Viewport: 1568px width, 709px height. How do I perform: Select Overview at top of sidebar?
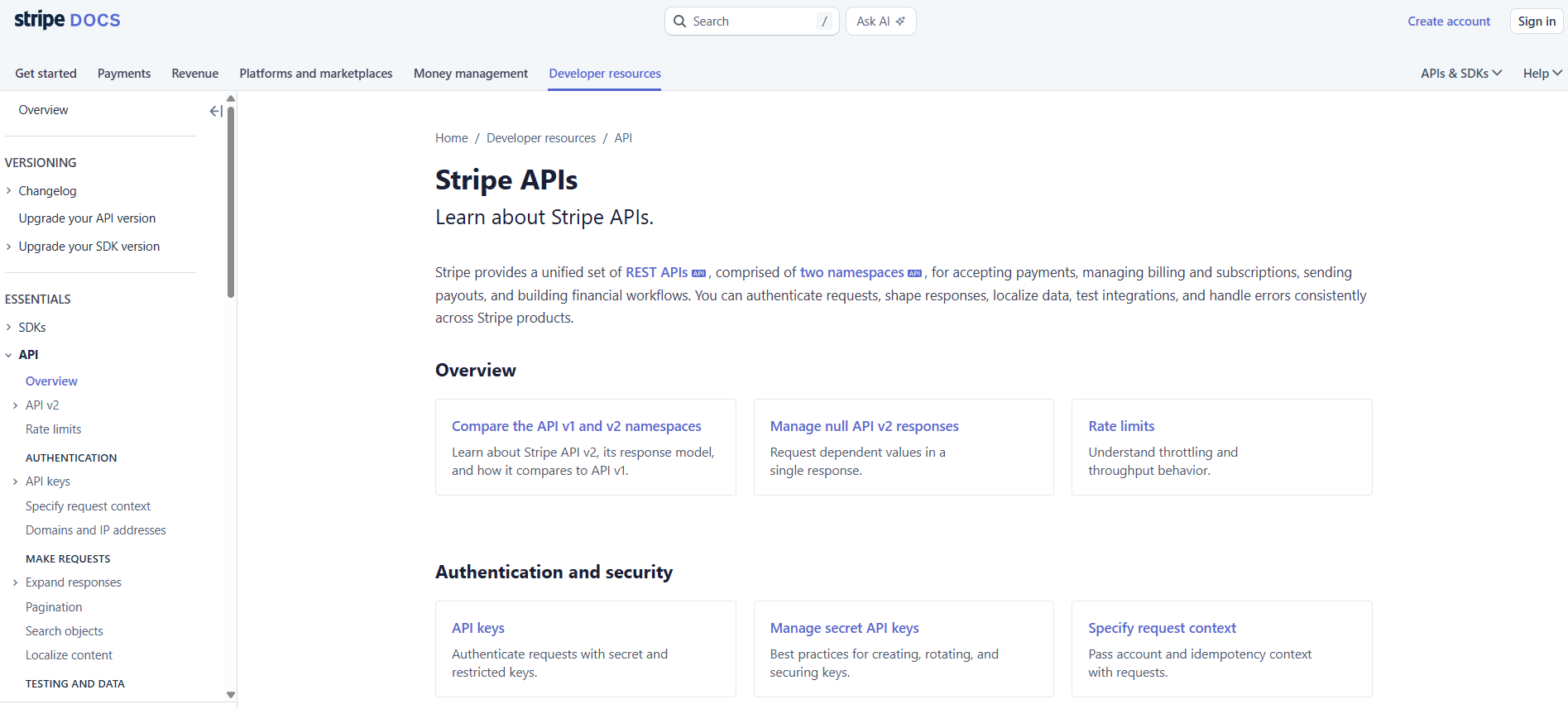43,110
